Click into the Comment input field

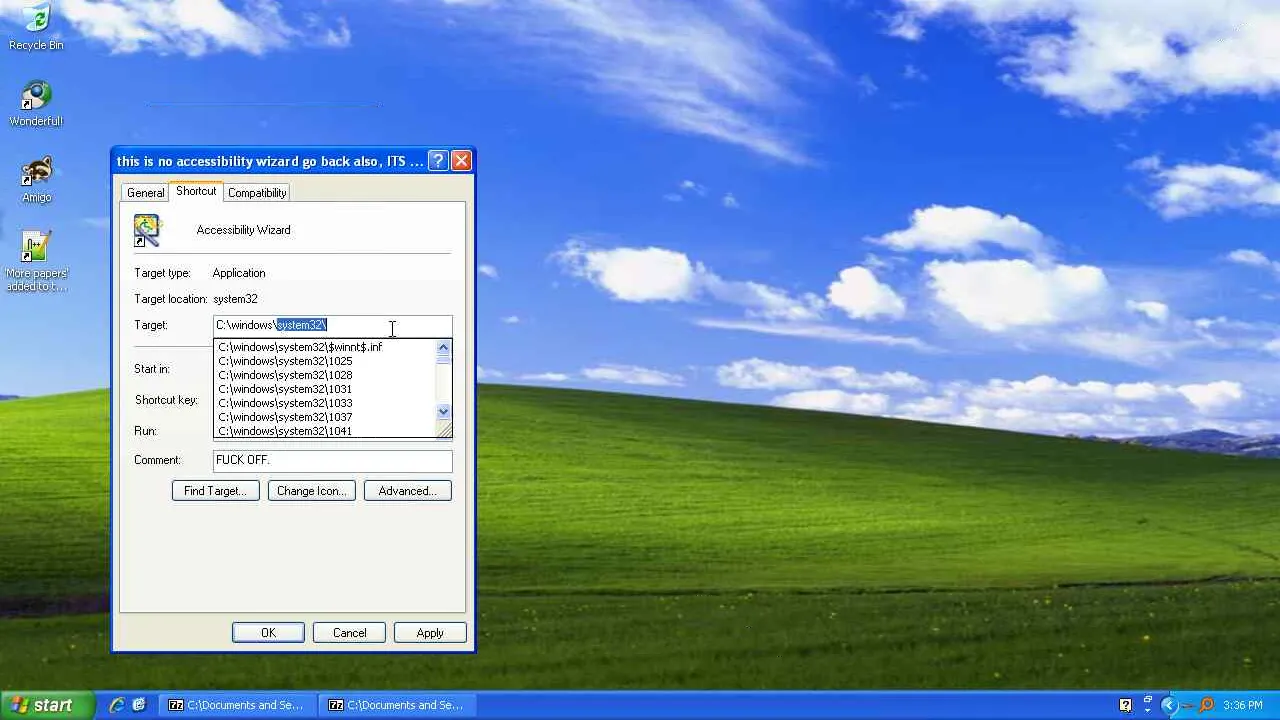[333, 460]
